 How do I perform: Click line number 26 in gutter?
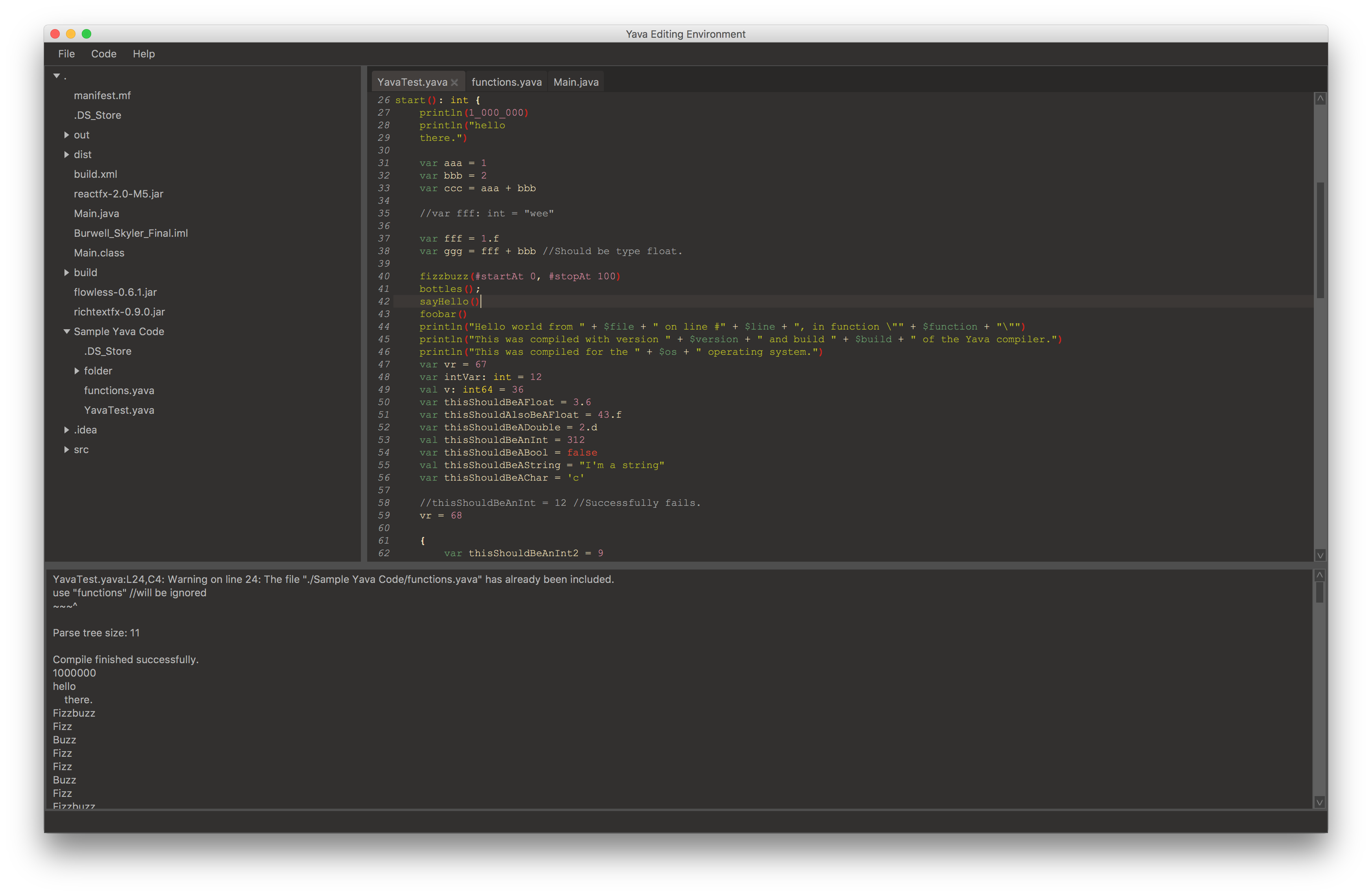click(383, 100)
